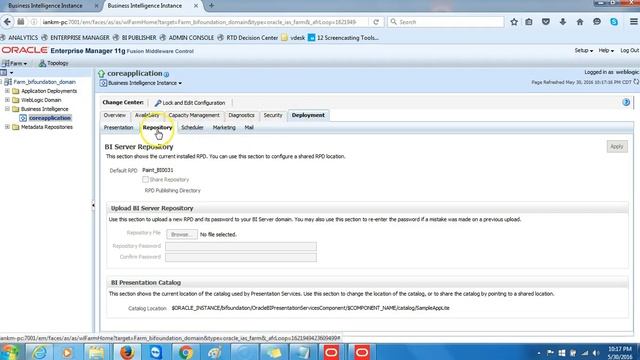Click the first Oracle red icon on the taskbar

[331, 352]
